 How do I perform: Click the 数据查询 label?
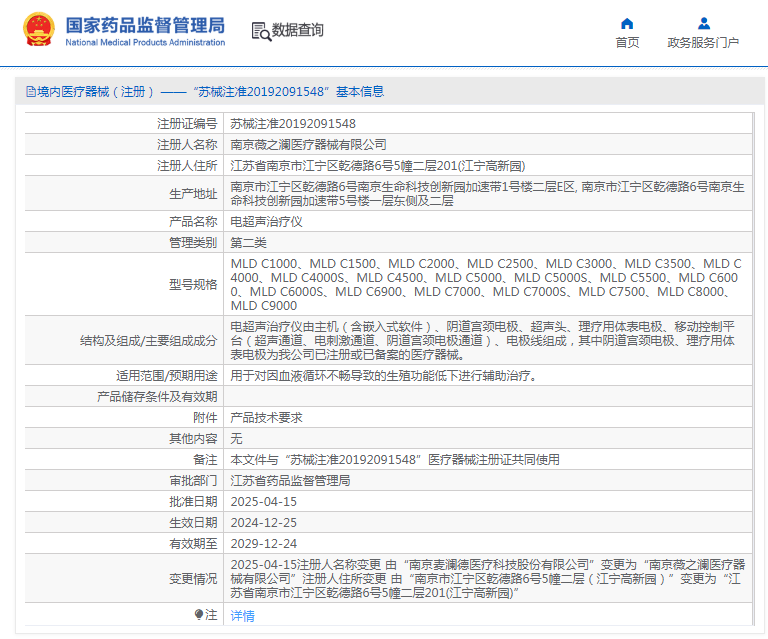coord(298,30)
